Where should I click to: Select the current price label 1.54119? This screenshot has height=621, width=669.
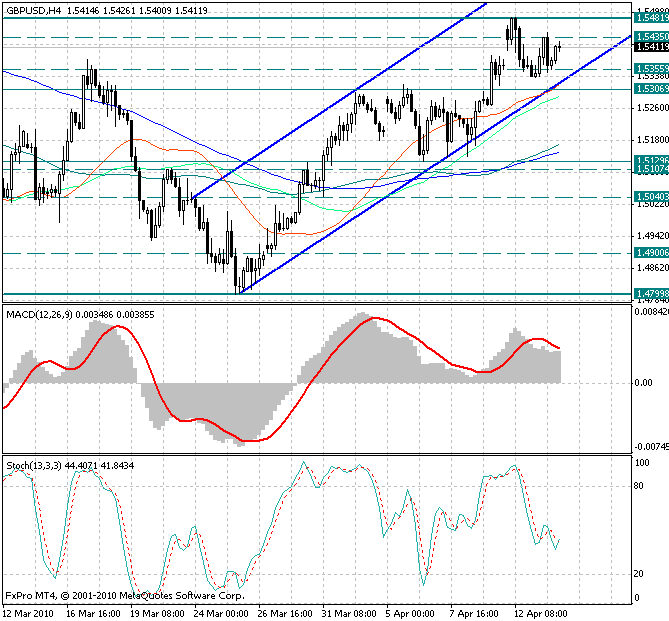pyautogui.click(x=650, y=47)
